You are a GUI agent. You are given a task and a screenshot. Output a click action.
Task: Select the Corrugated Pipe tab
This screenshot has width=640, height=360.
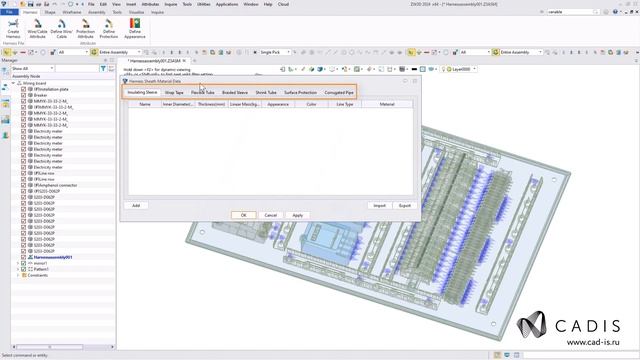339,93
